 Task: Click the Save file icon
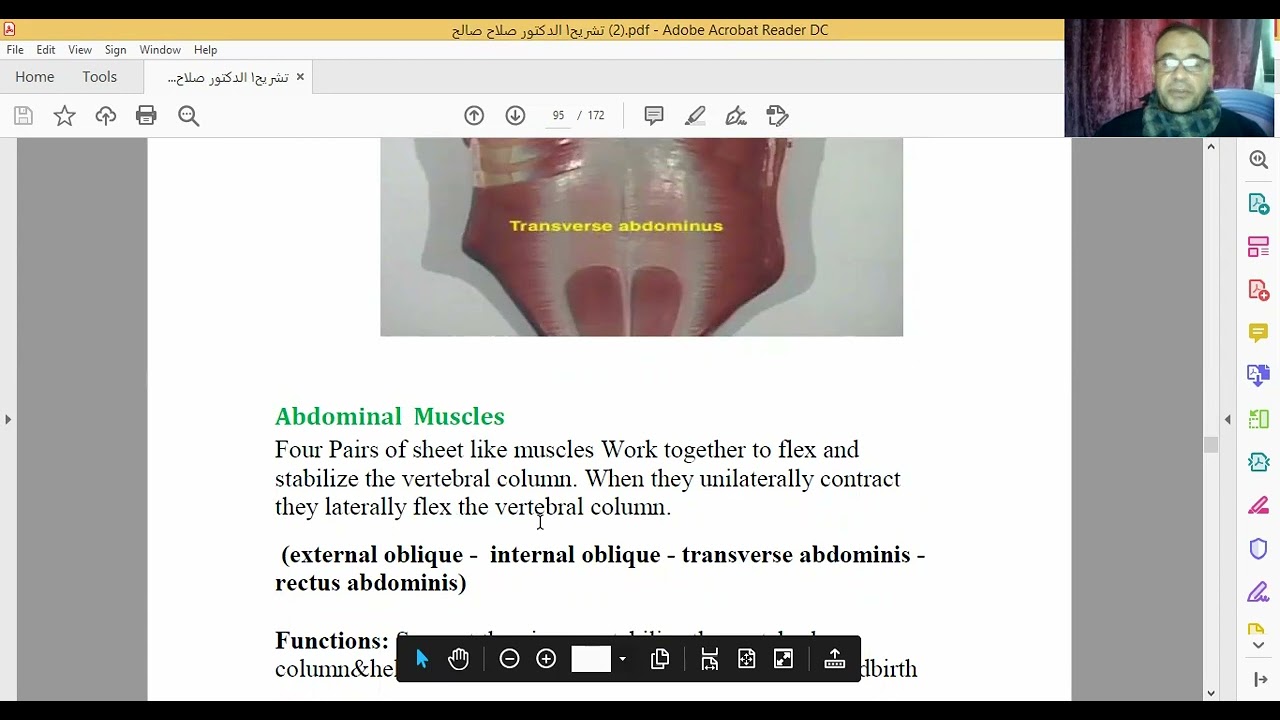[x=23, y=116]
